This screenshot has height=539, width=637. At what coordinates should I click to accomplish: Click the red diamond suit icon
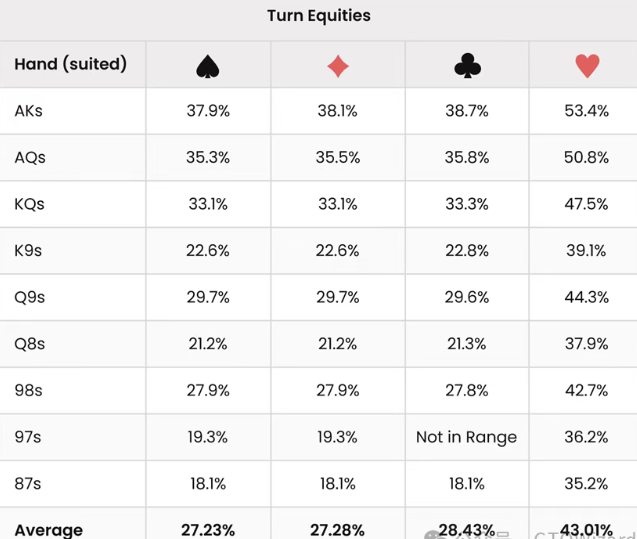pos(338,66)
